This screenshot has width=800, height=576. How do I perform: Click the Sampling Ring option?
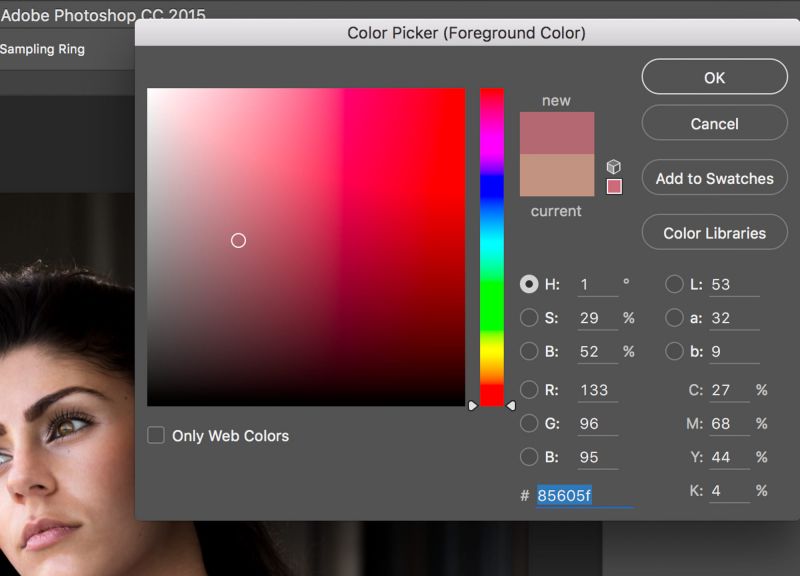42,48
